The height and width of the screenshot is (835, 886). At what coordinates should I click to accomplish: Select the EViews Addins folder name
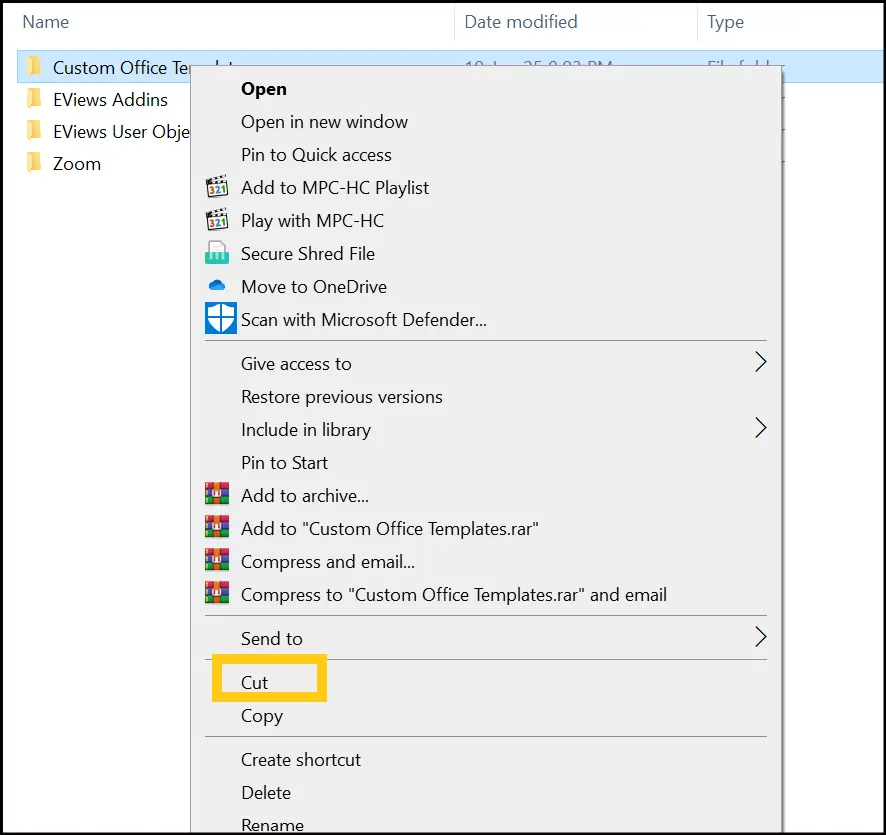click(110, 99)
